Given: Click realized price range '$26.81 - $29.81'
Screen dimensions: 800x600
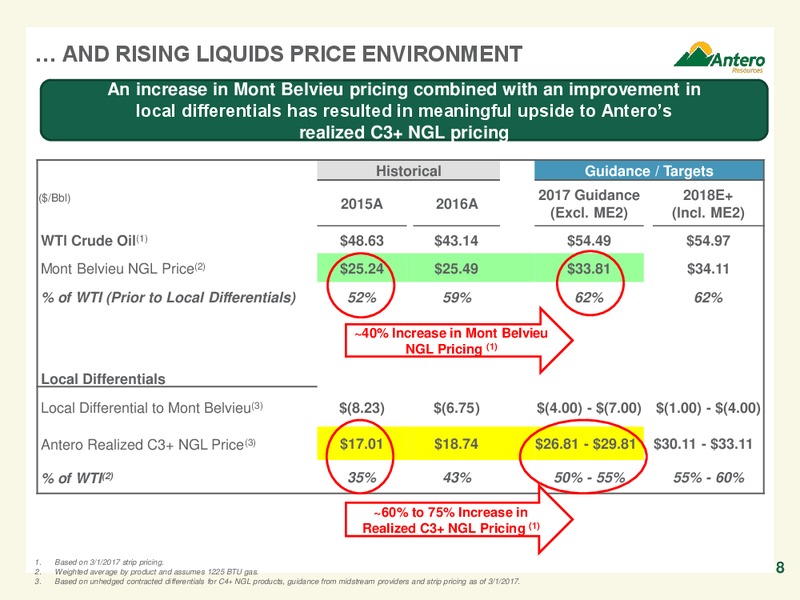Looking at the screenshot, I should coord(585,444).
